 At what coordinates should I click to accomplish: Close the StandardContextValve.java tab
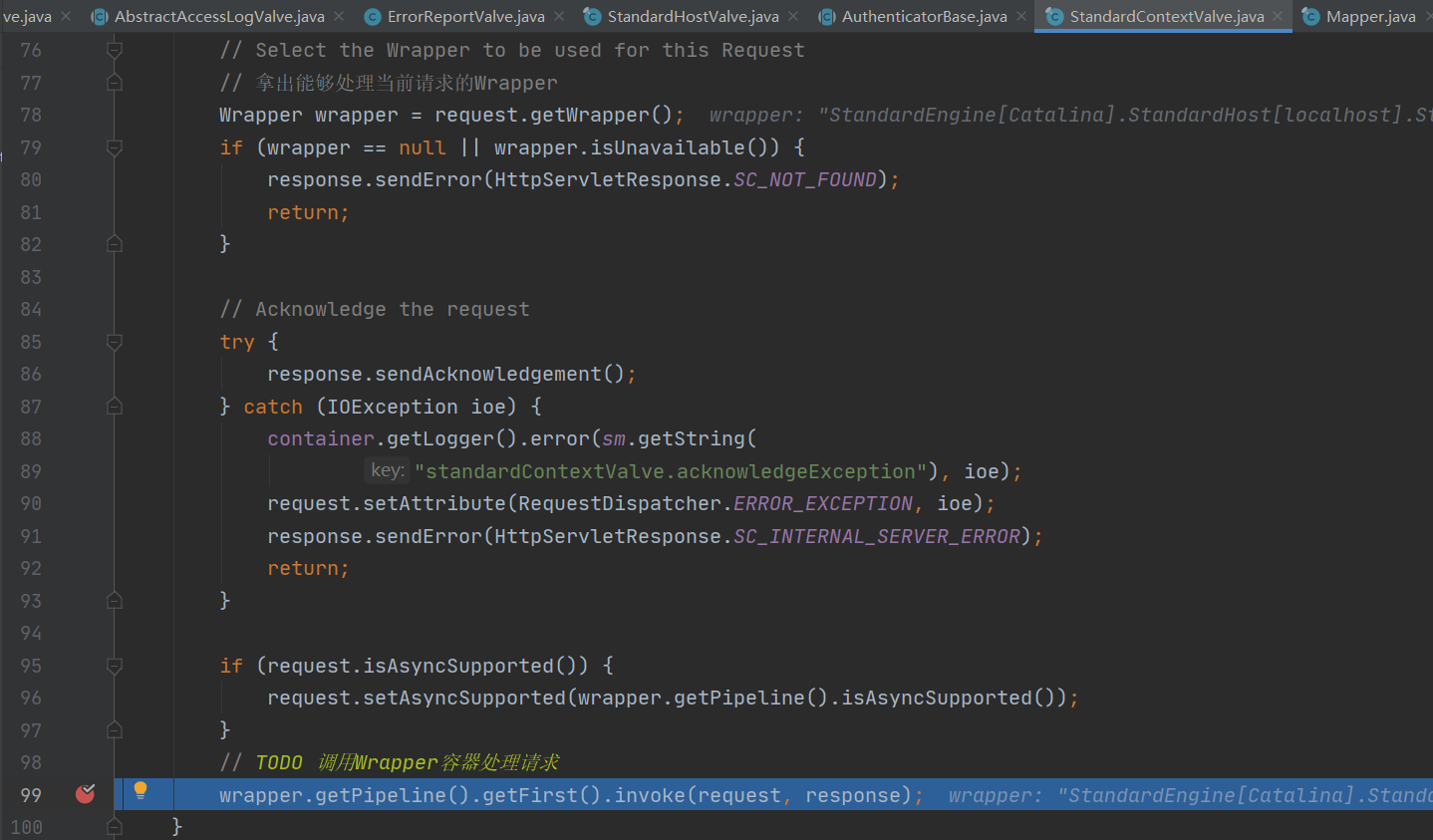1279,16
